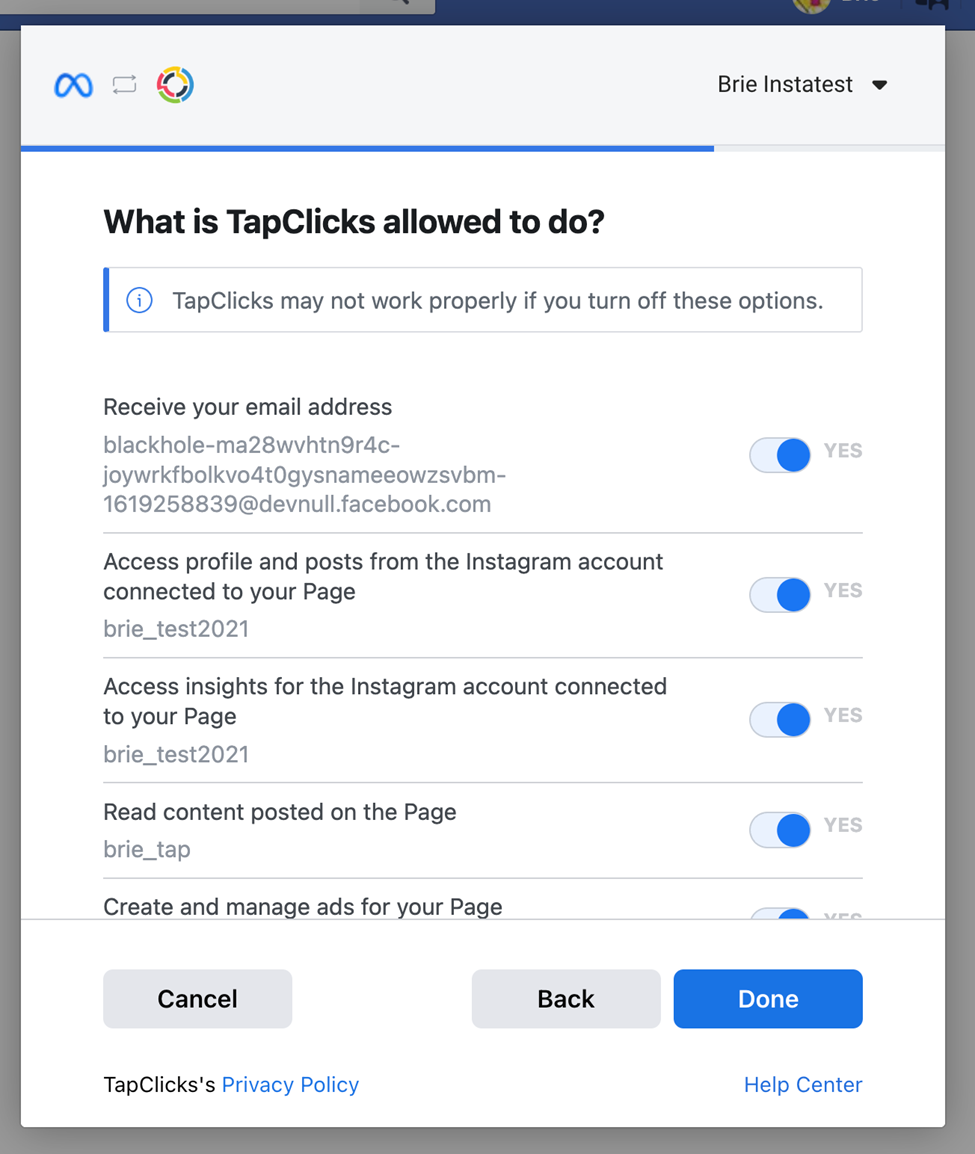
Task: Disable Access profile and posts Instagram permission
Action: pos(780,595)
